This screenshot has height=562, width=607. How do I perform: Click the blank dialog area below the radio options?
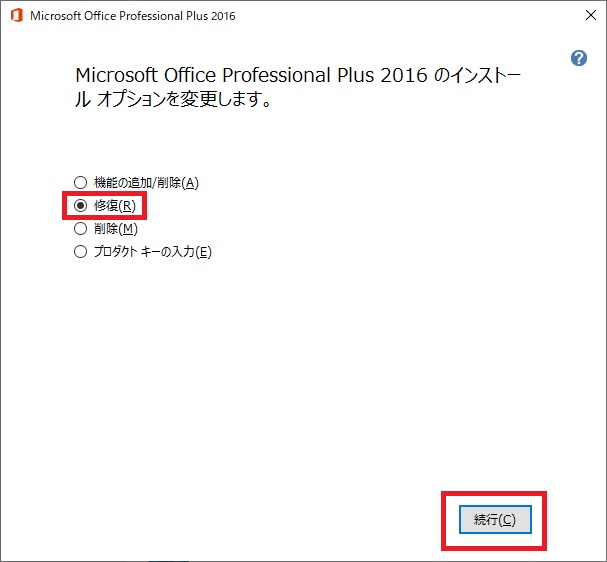pyautogui.click(x=300, y=380)
